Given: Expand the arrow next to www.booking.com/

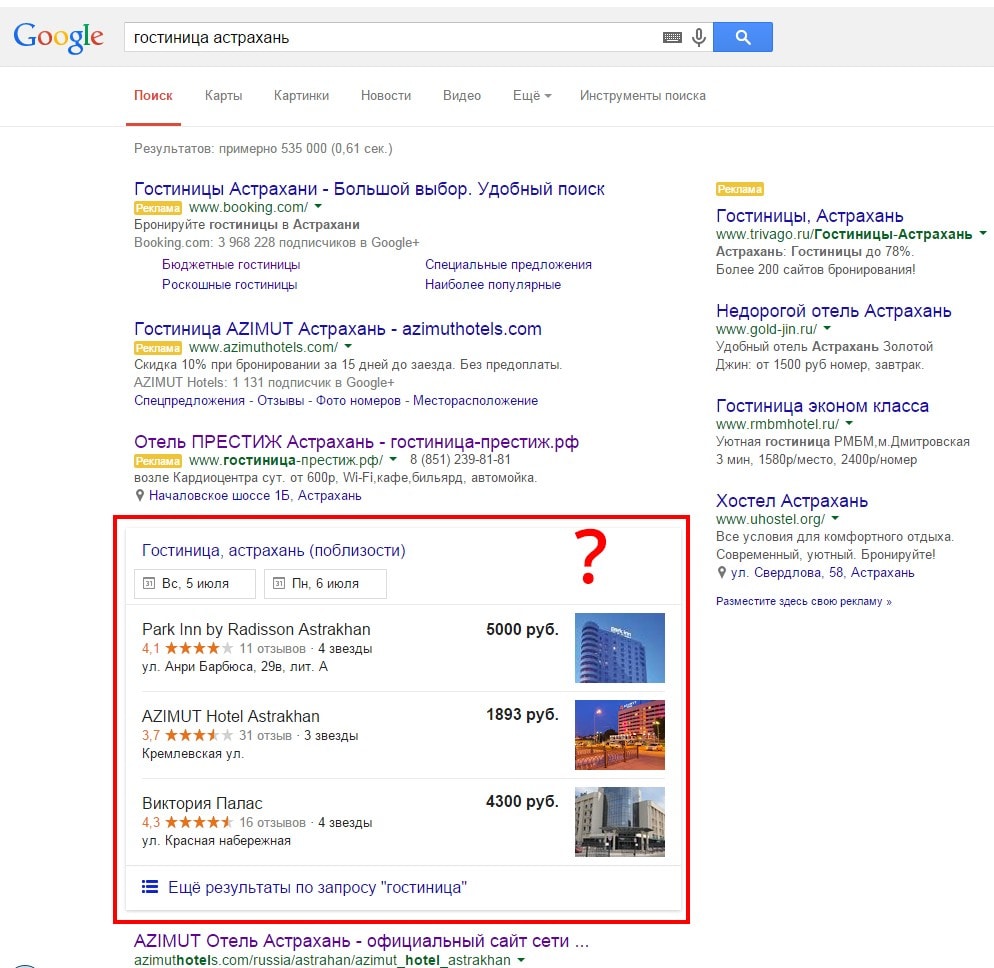Looking at the screenshot, I should [318, 207].
